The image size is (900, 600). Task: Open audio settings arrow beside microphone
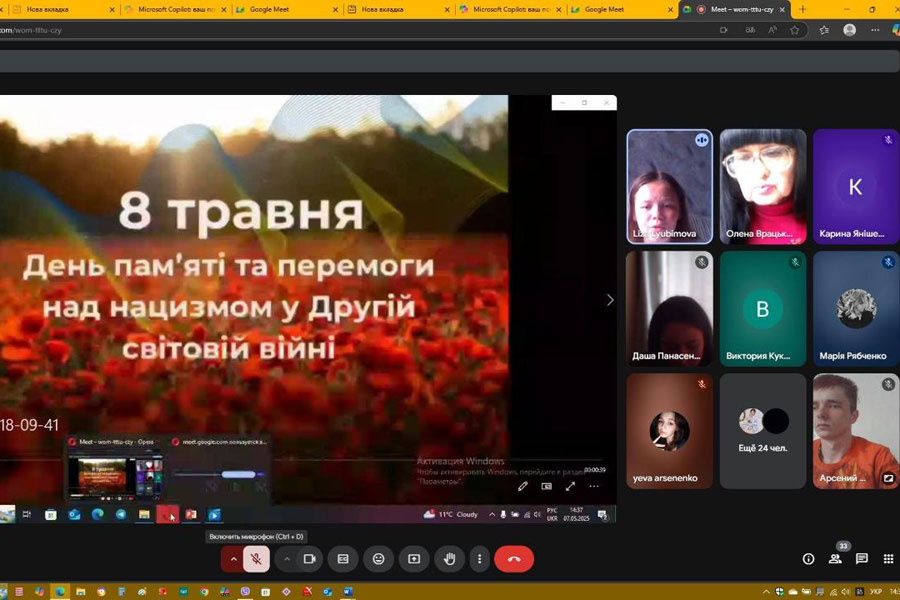tap(233, 559)
